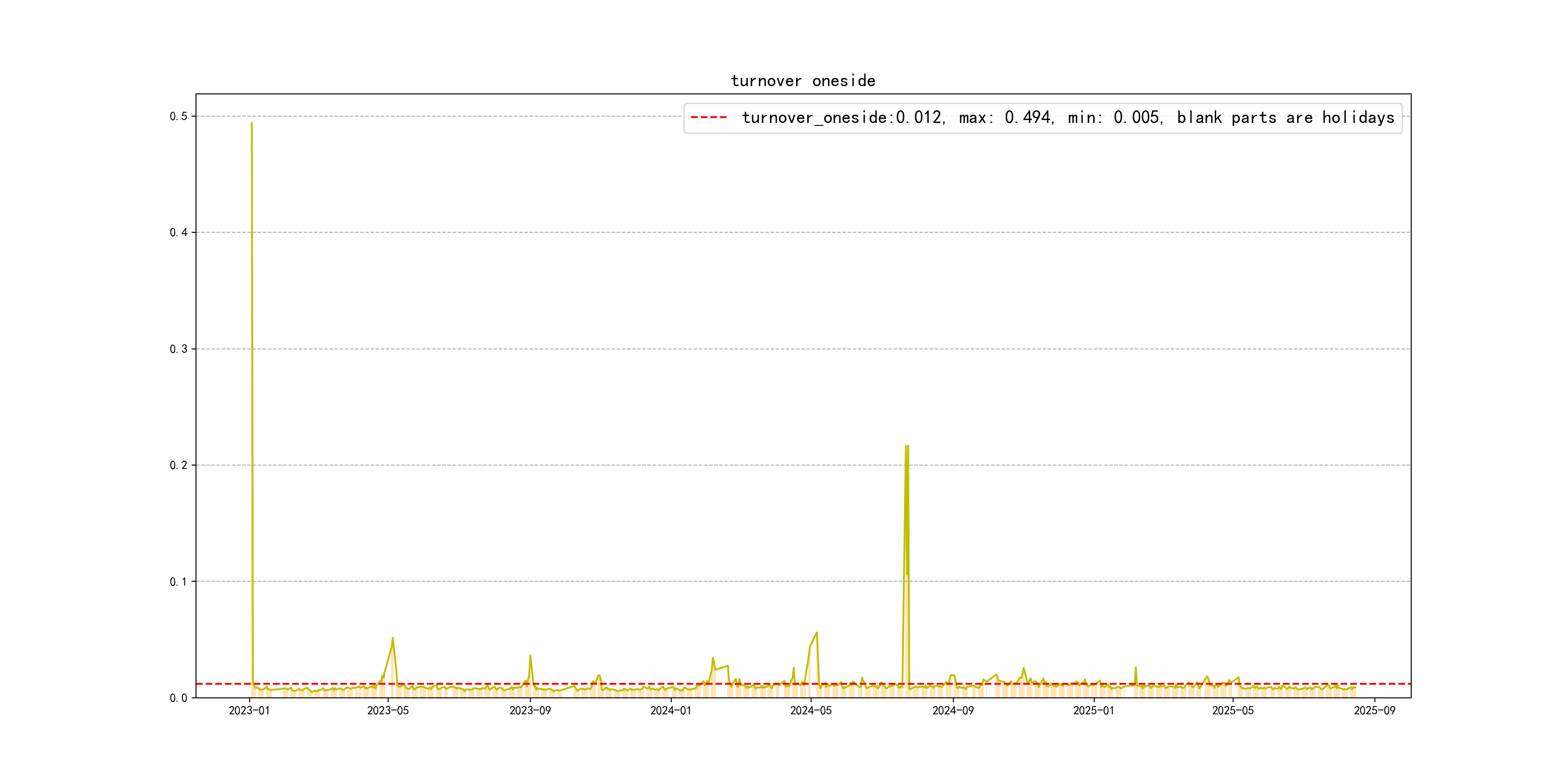Click the 0.1 y-axis tick label
Image resolution: width=1568 pixels, height=784 pixels.
tap(179, 581)
